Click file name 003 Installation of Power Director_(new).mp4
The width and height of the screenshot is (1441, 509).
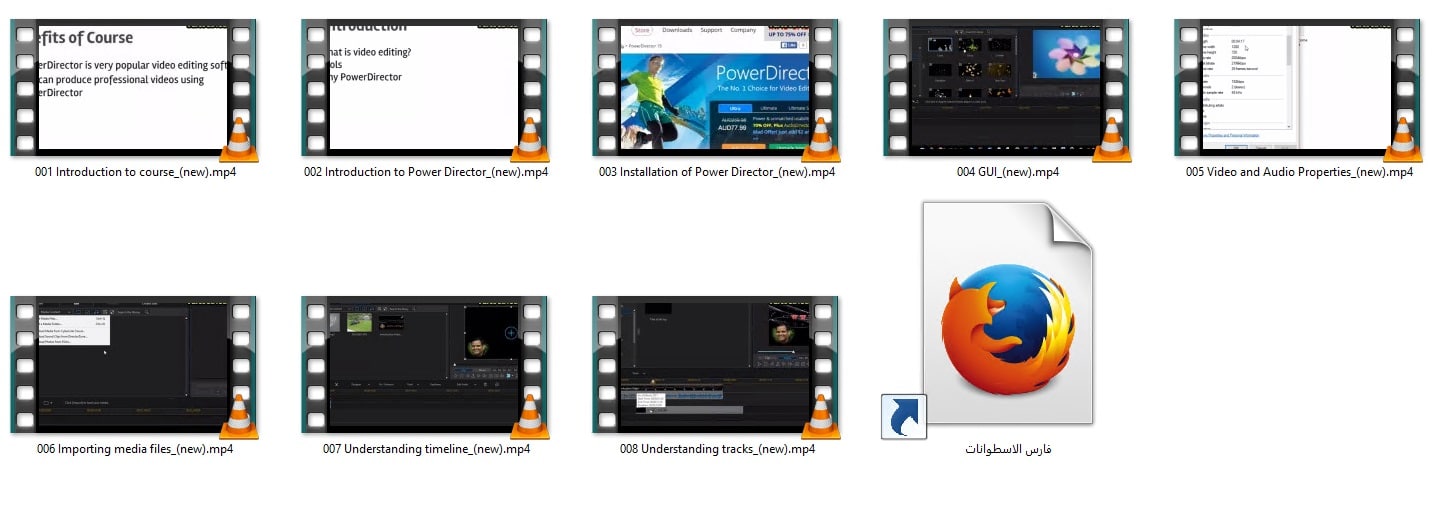pyautogui.click(x=717, y=172)
